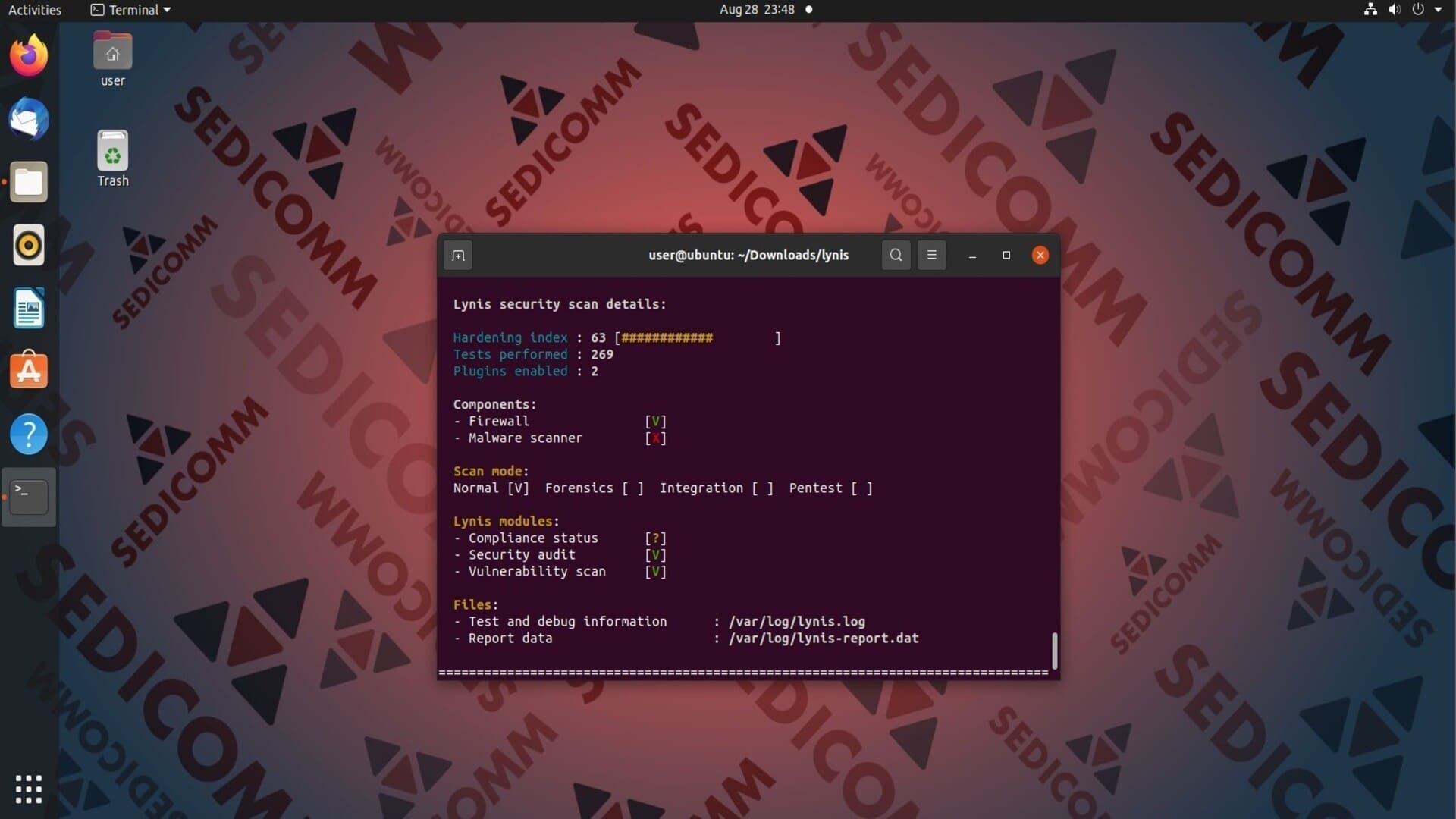This screenshot has height=819, width=1456.
Task: Click the 'Forensics' scan mode text
Action: pyautogui.click(x=579, y=488)
